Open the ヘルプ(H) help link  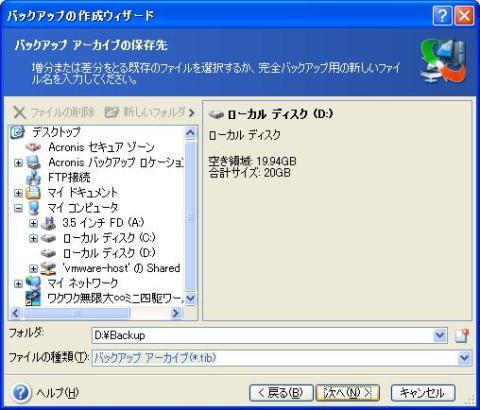[57, 393]
